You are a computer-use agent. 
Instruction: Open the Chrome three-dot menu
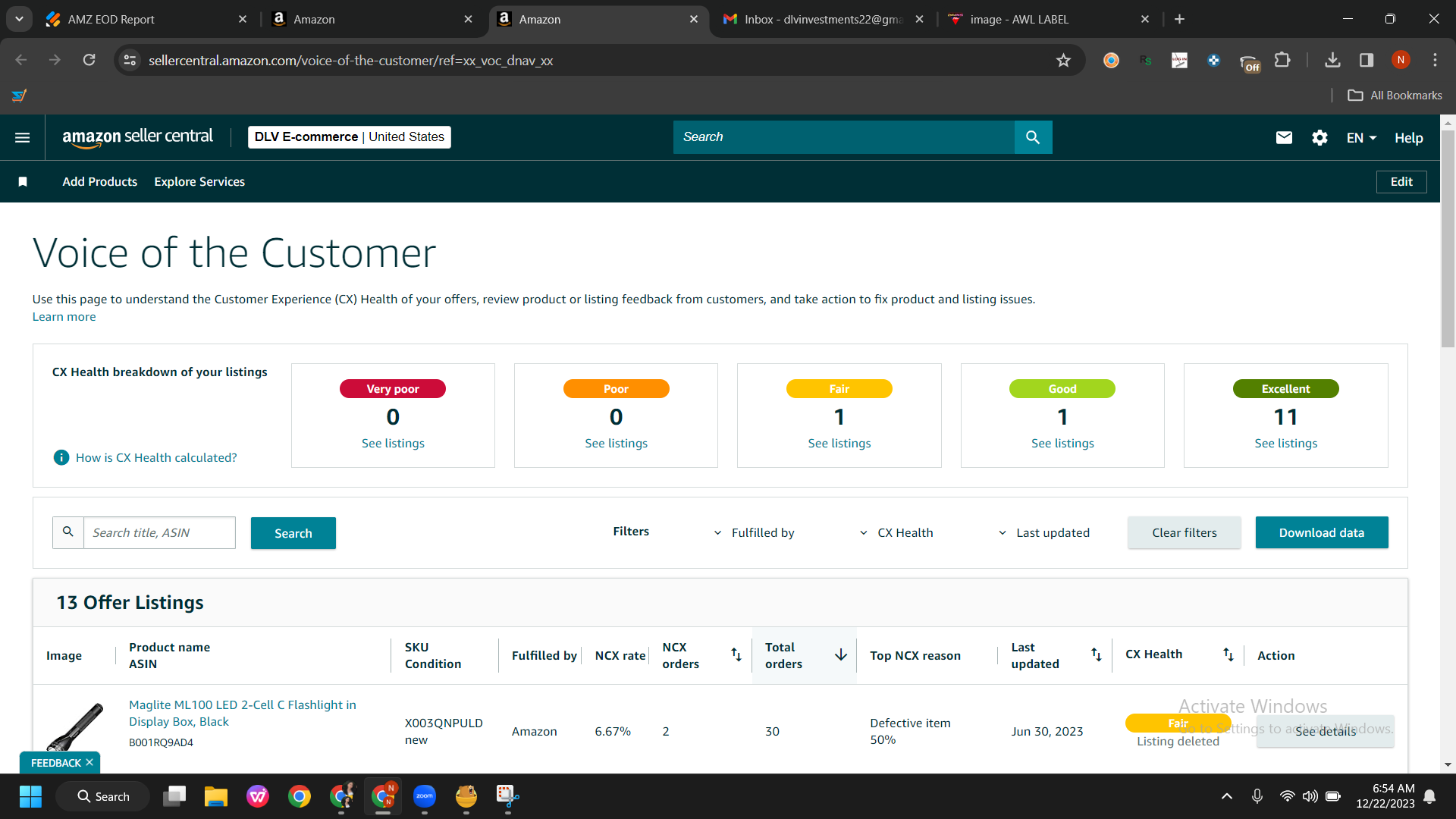pos(1435,60)
